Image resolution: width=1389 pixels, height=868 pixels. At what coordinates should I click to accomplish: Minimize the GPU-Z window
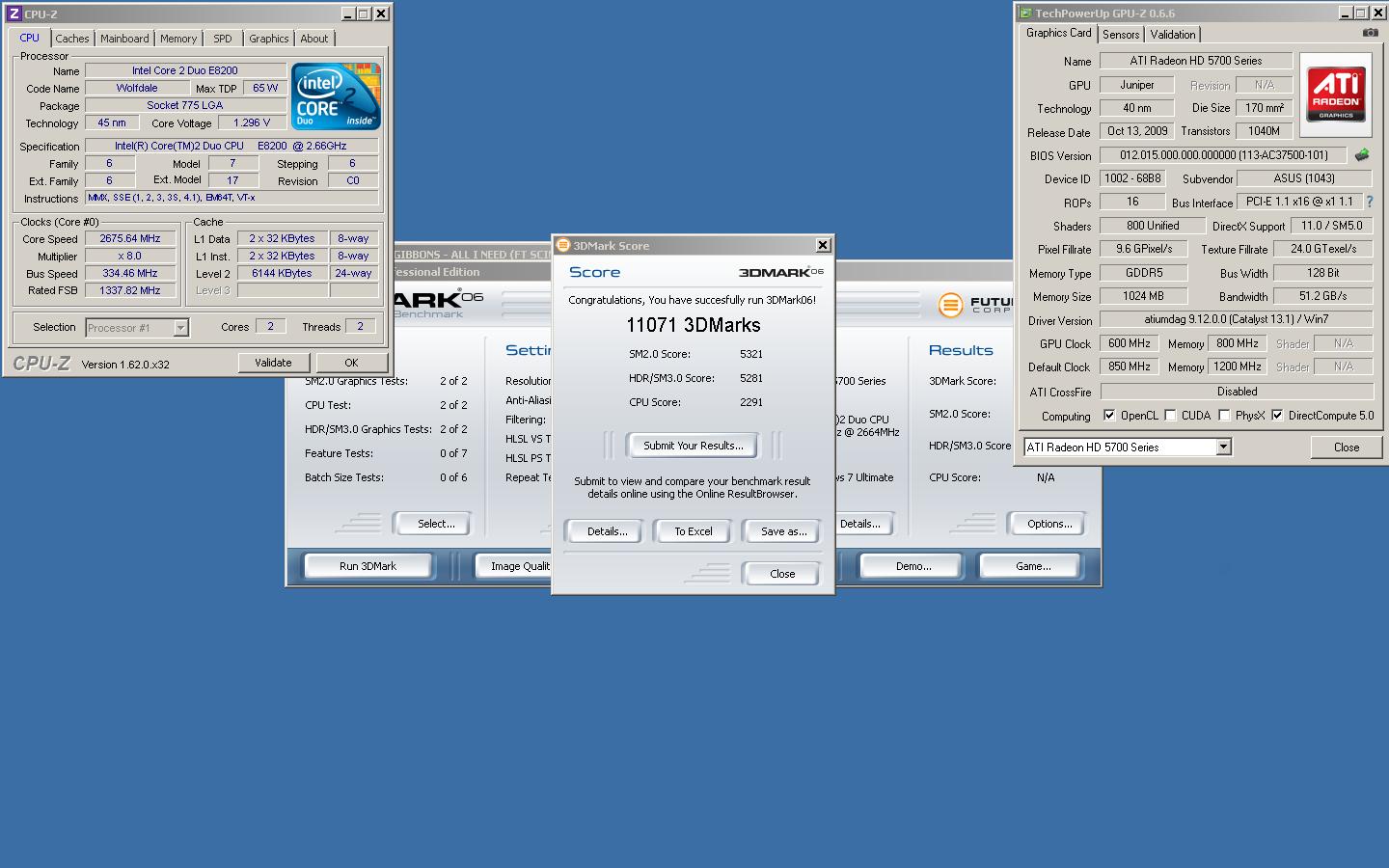point(1345,14)
